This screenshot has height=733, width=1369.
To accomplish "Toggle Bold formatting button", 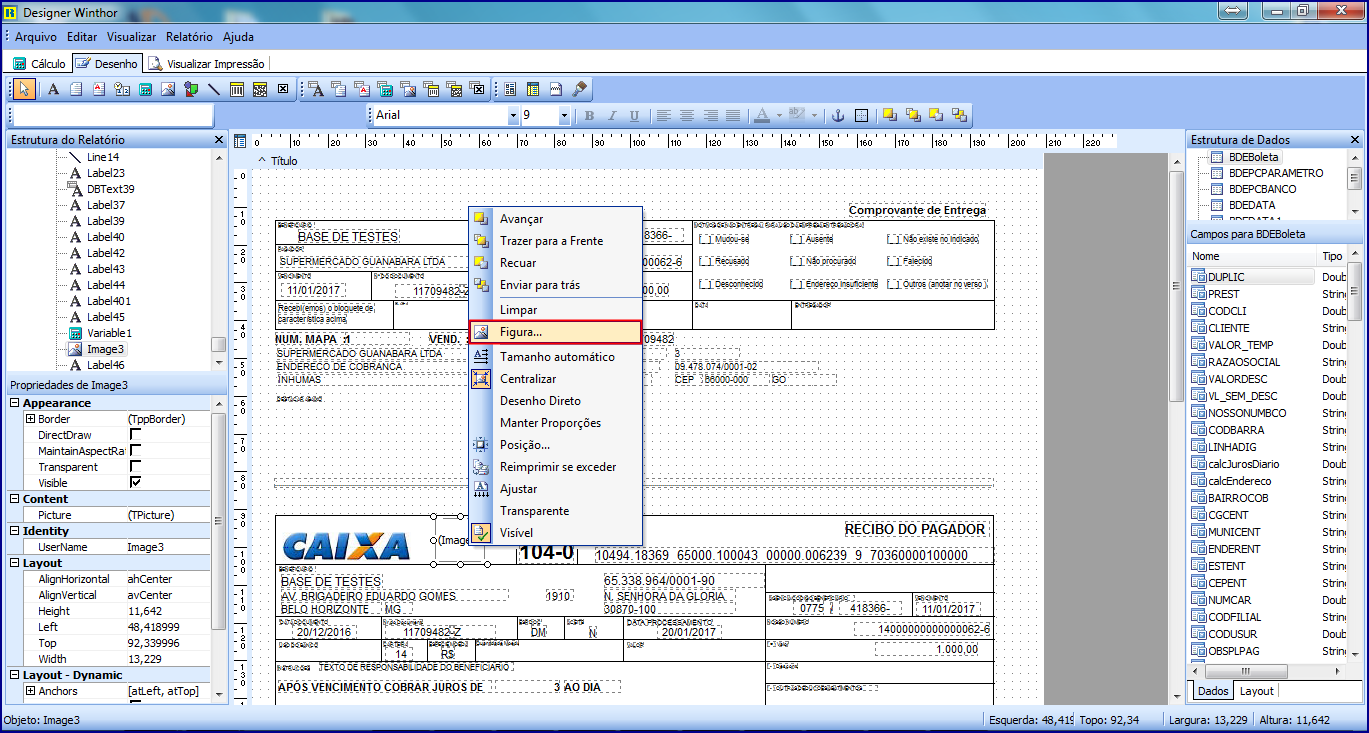I will [x=589, y=115].
